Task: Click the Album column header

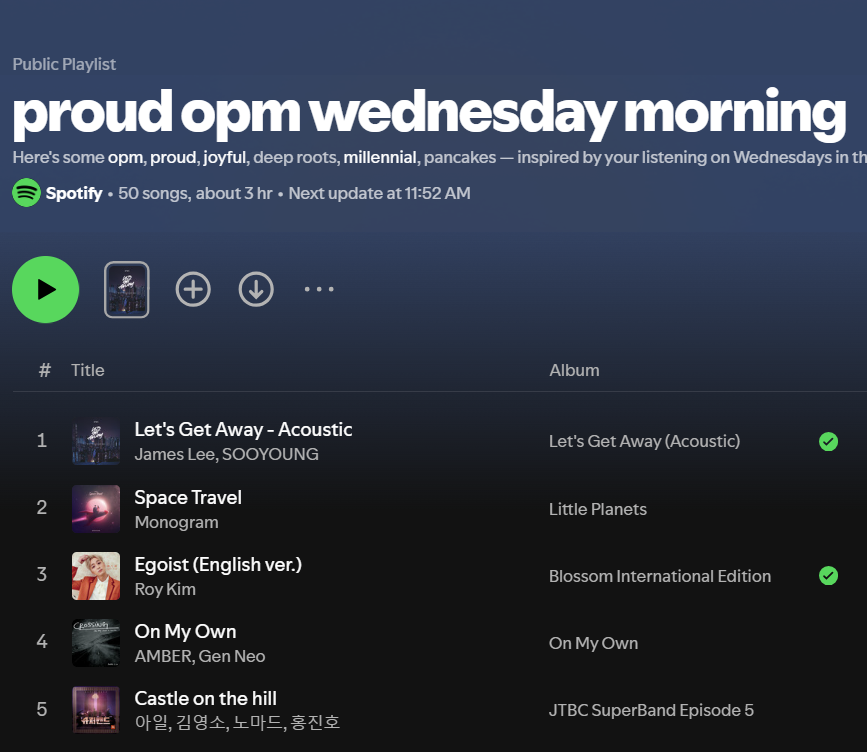Action: tap(574, 370)
